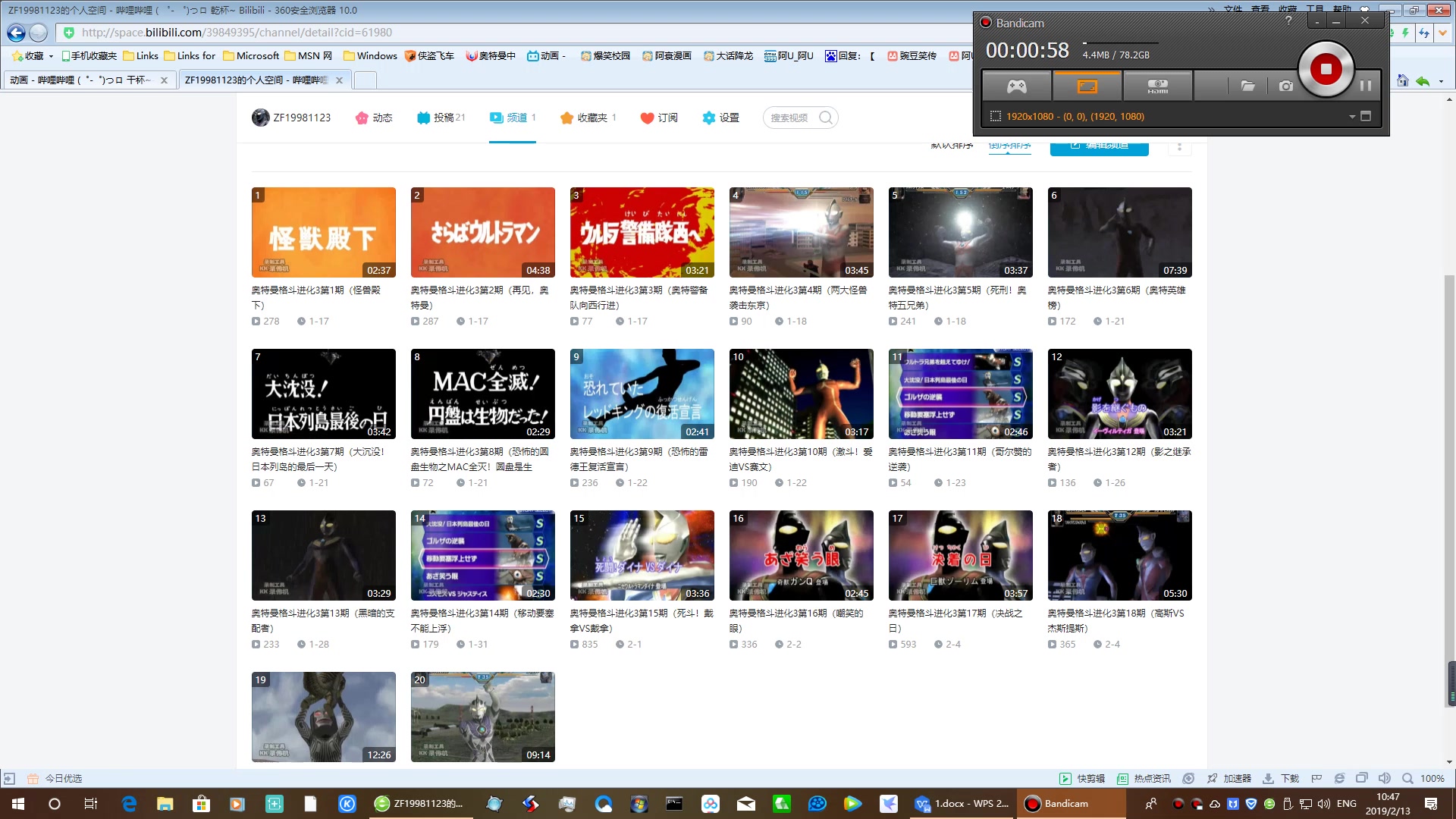Click the 搜索视频 search field
Viewport: 1456px width, 819px height.
pos(790,118)
